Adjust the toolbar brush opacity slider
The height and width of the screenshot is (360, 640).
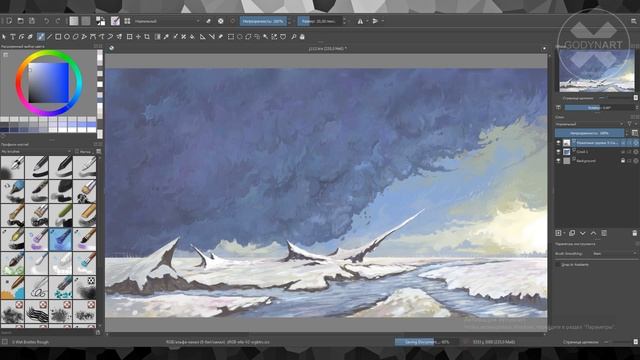coord(263,21)
